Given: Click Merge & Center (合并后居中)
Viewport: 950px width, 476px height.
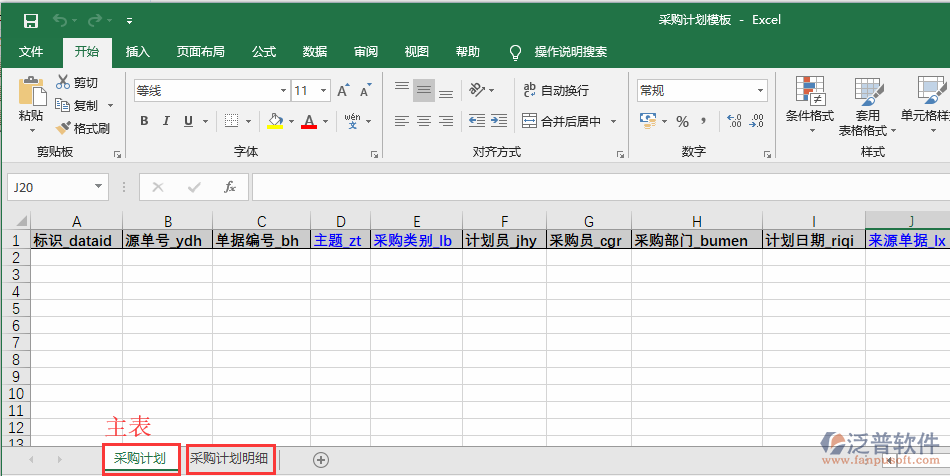Looking at the screenshot, I should click(x=562, y=121).
